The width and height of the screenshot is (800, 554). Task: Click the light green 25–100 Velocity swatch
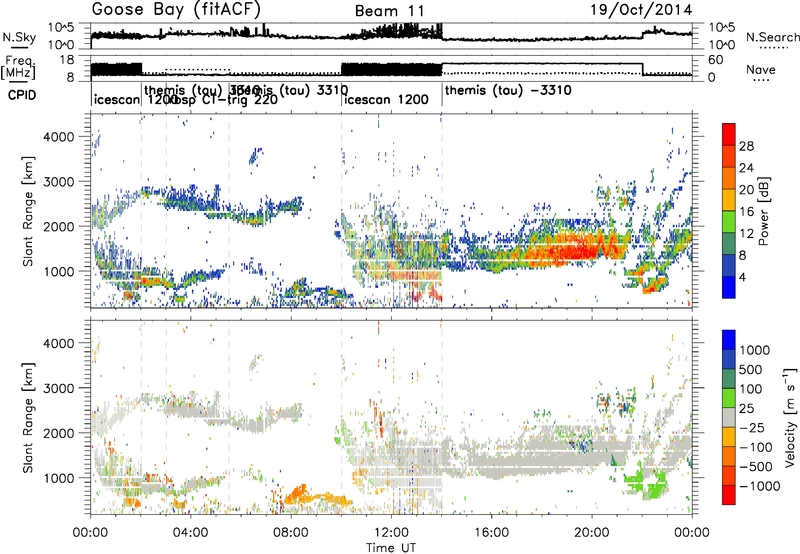point(729,398)
